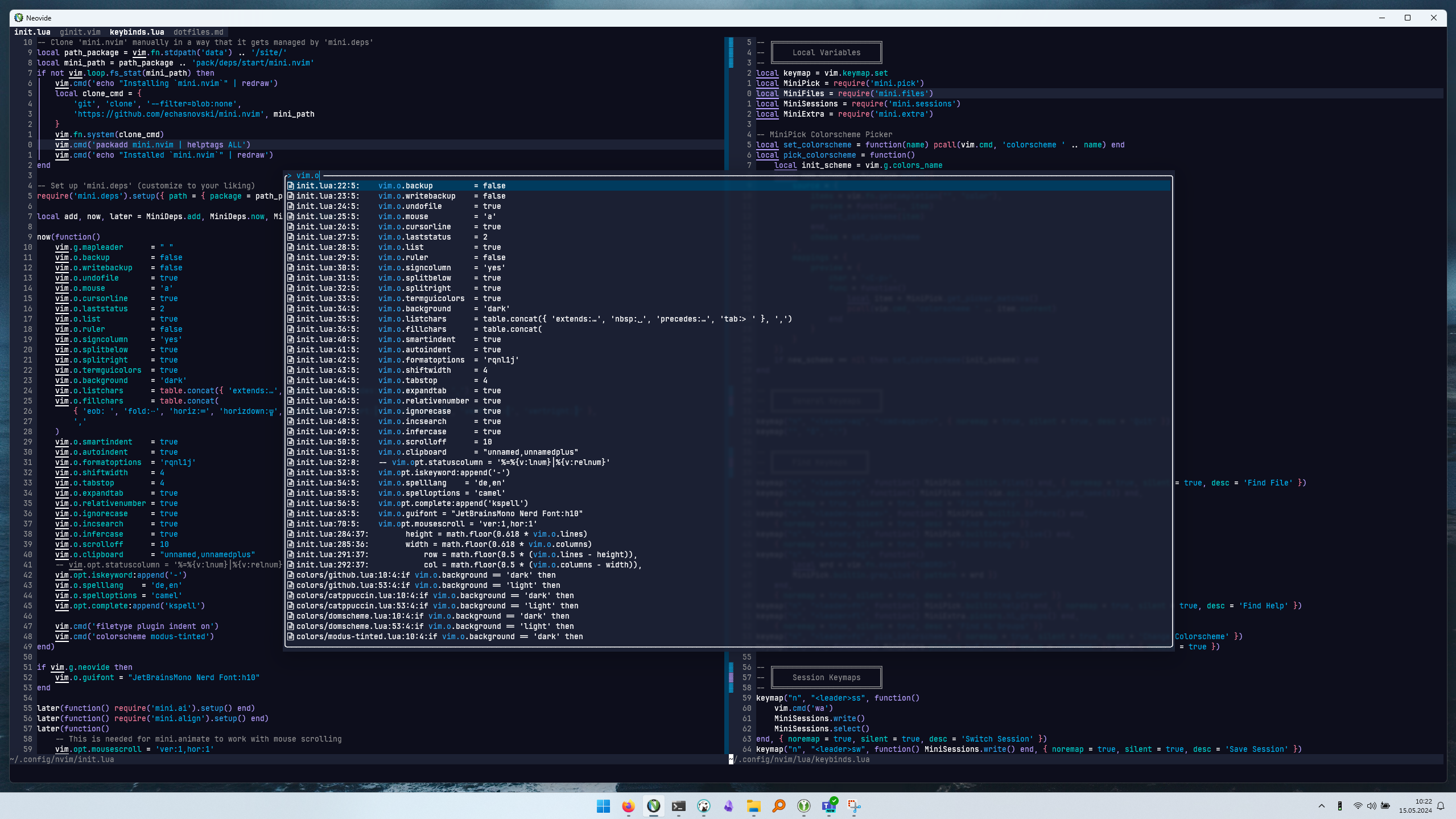1456x819 pixels.
Task: Open the Snipping Tool icon
Action: click(x=853, y=806)
